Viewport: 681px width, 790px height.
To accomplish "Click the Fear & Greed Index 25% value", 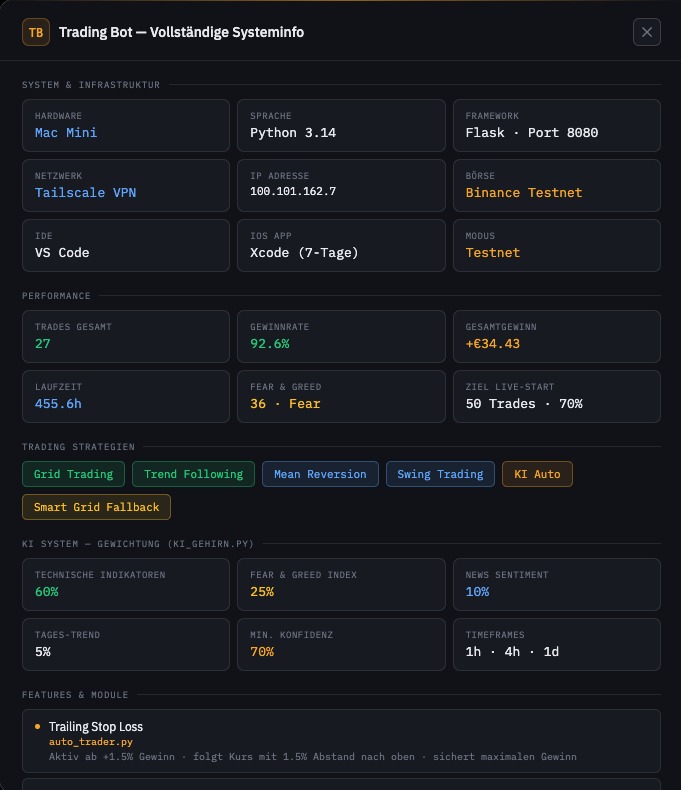I will click(262, 591).
